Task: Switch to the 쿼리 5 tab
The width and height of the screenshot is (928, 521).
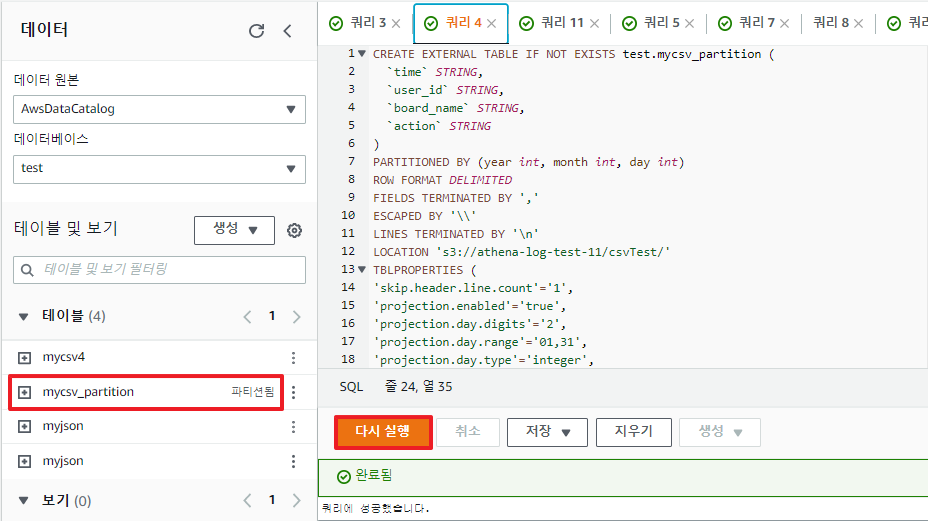Action: 662,22
